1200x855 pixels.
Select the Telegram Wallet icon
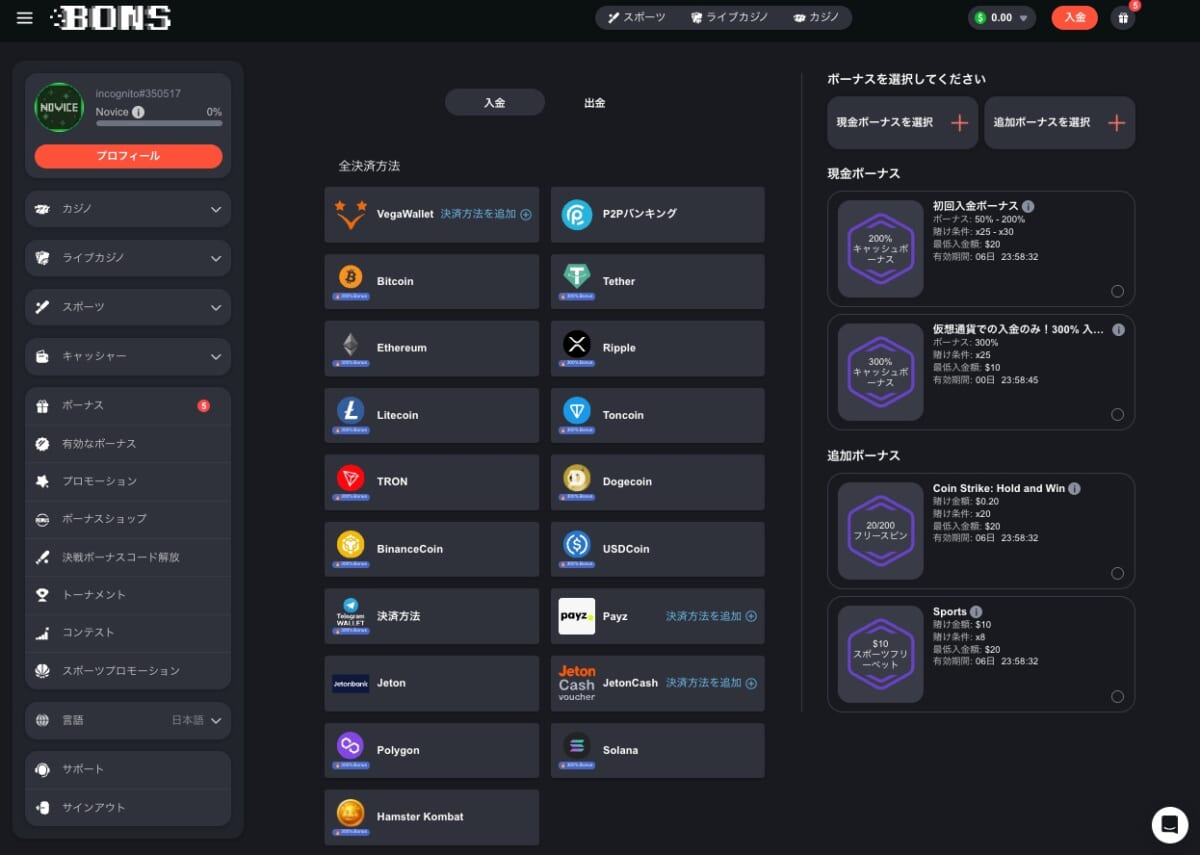[x=350, y=612]
